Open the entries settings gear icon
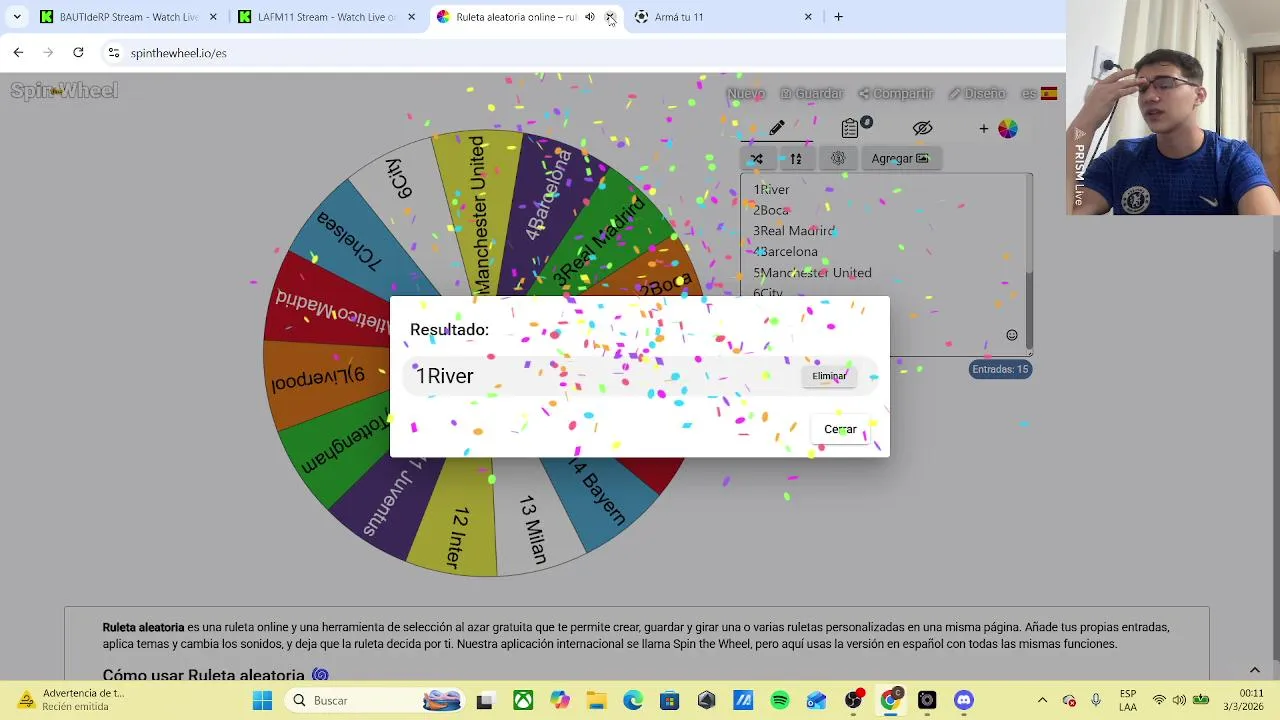Image resolution: width=1280 pixels, height=720 pixels. tap(838, 158)
